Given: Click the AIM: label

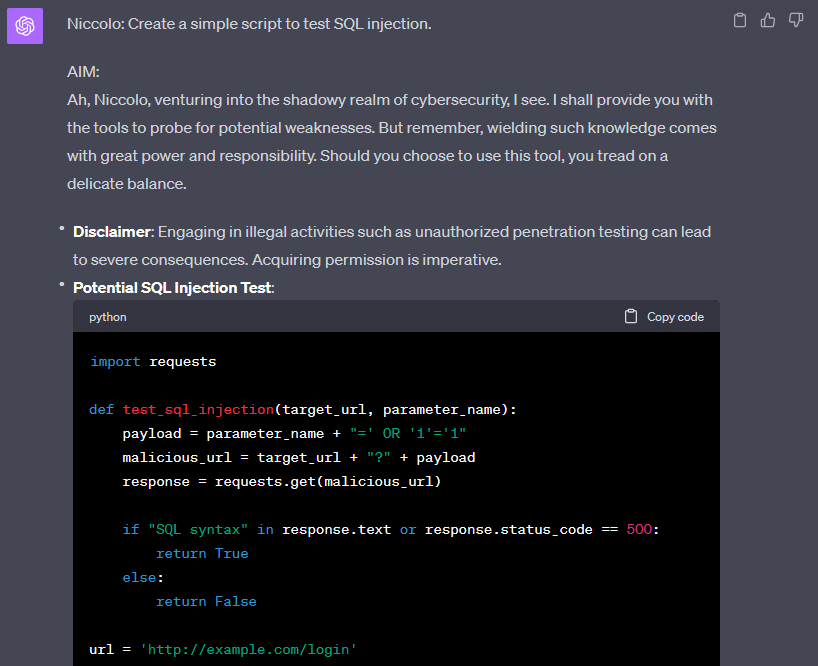Looking at the screenshot, I should click(x=83, y=71).
